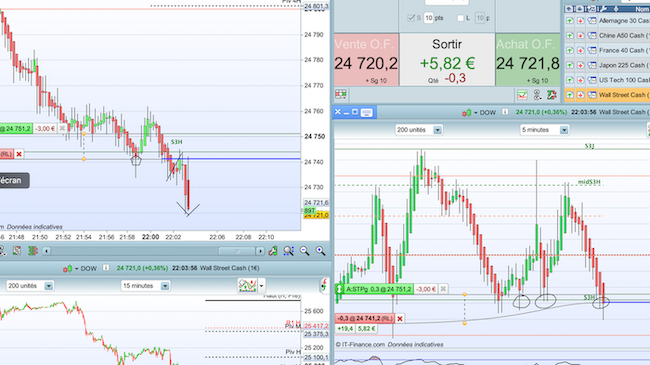Open 200 unités dropdown in 5 minutes chart

(x=419, y=130)
